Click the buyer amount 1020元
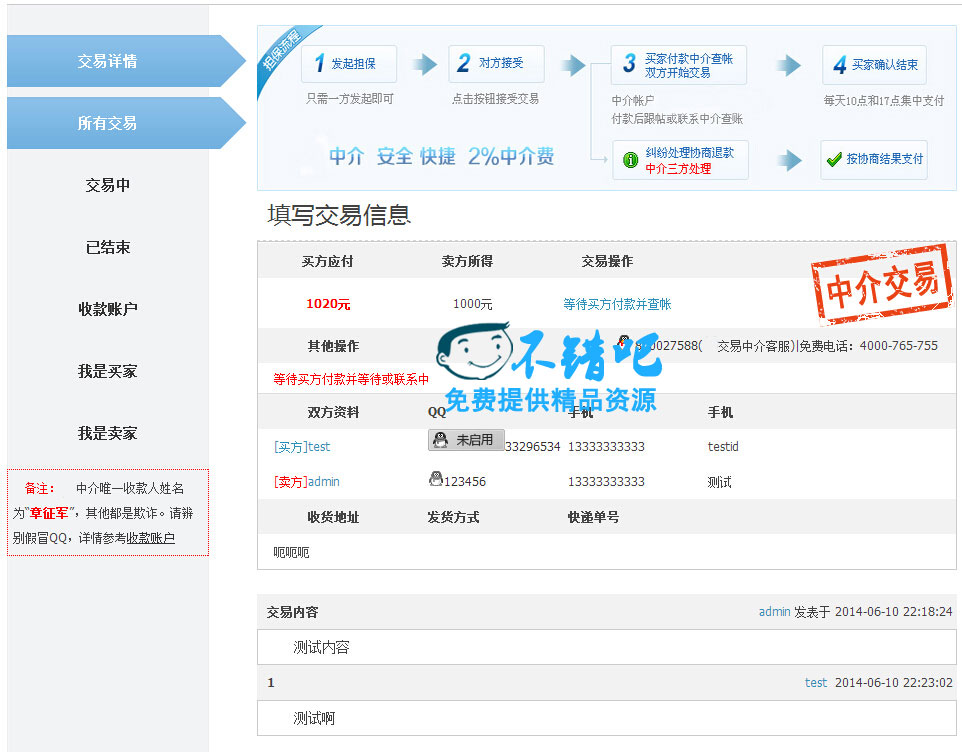Viewport: 962px width, 752px height. click(328, 304)
